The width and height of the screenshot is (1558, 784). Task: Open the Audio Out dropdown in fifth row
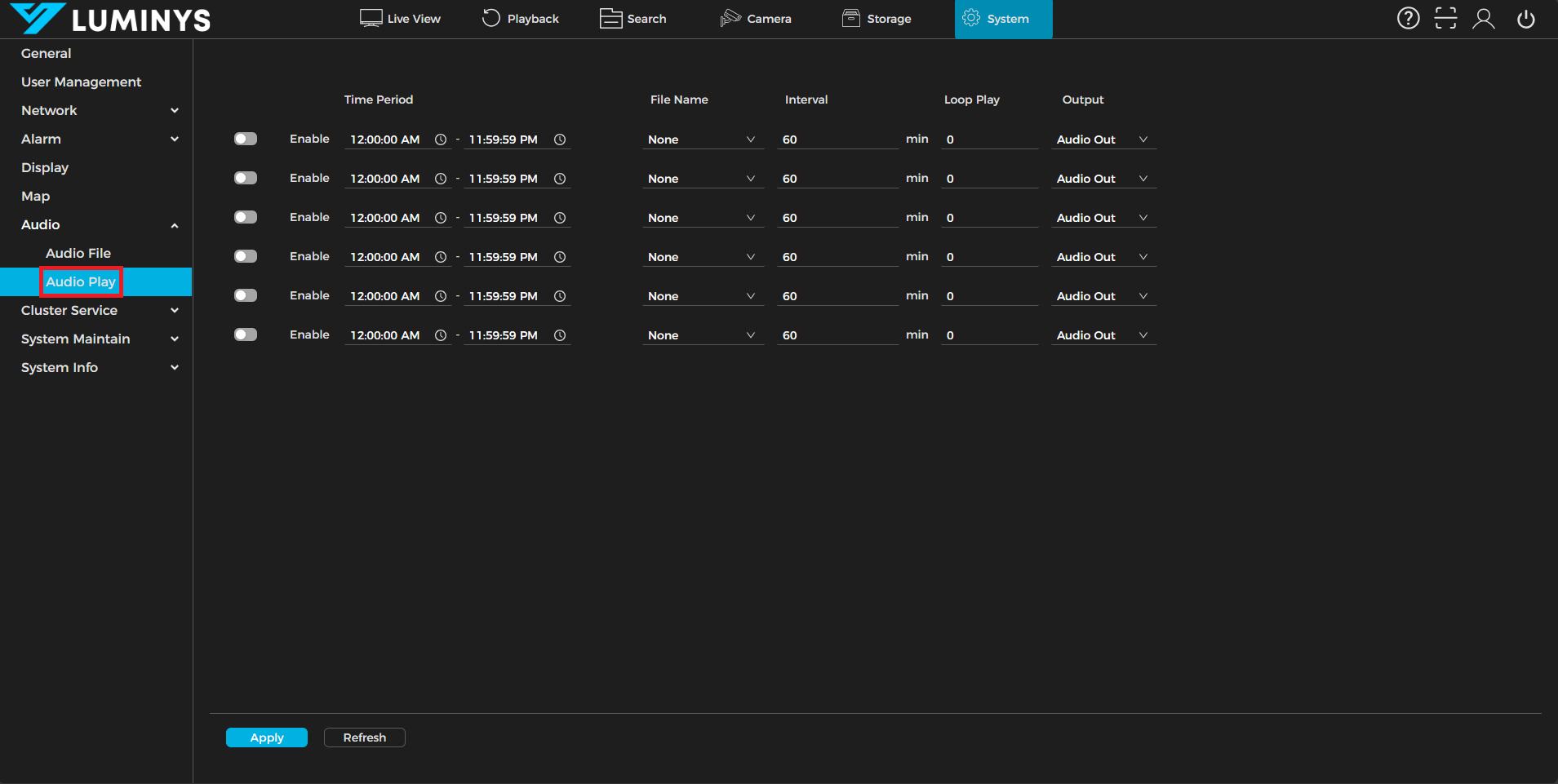tap(1103, 296)
